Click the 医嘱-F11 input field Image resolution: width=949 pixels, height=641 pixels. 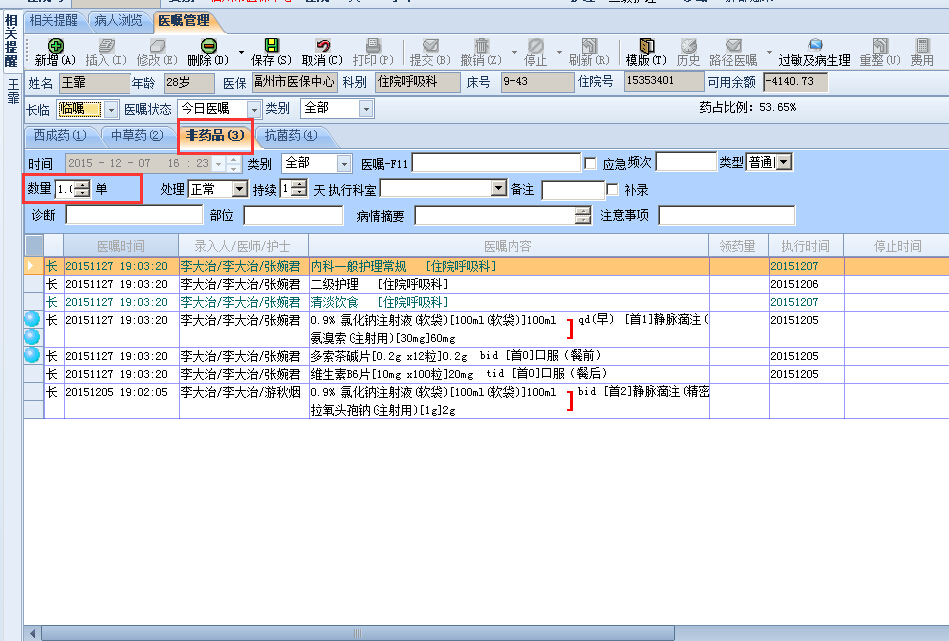click(496, 163)
